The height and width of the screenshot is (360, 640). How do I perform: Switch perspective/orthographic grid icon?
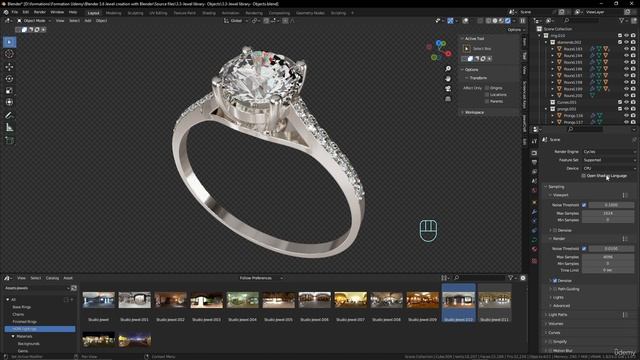(448, 99)
